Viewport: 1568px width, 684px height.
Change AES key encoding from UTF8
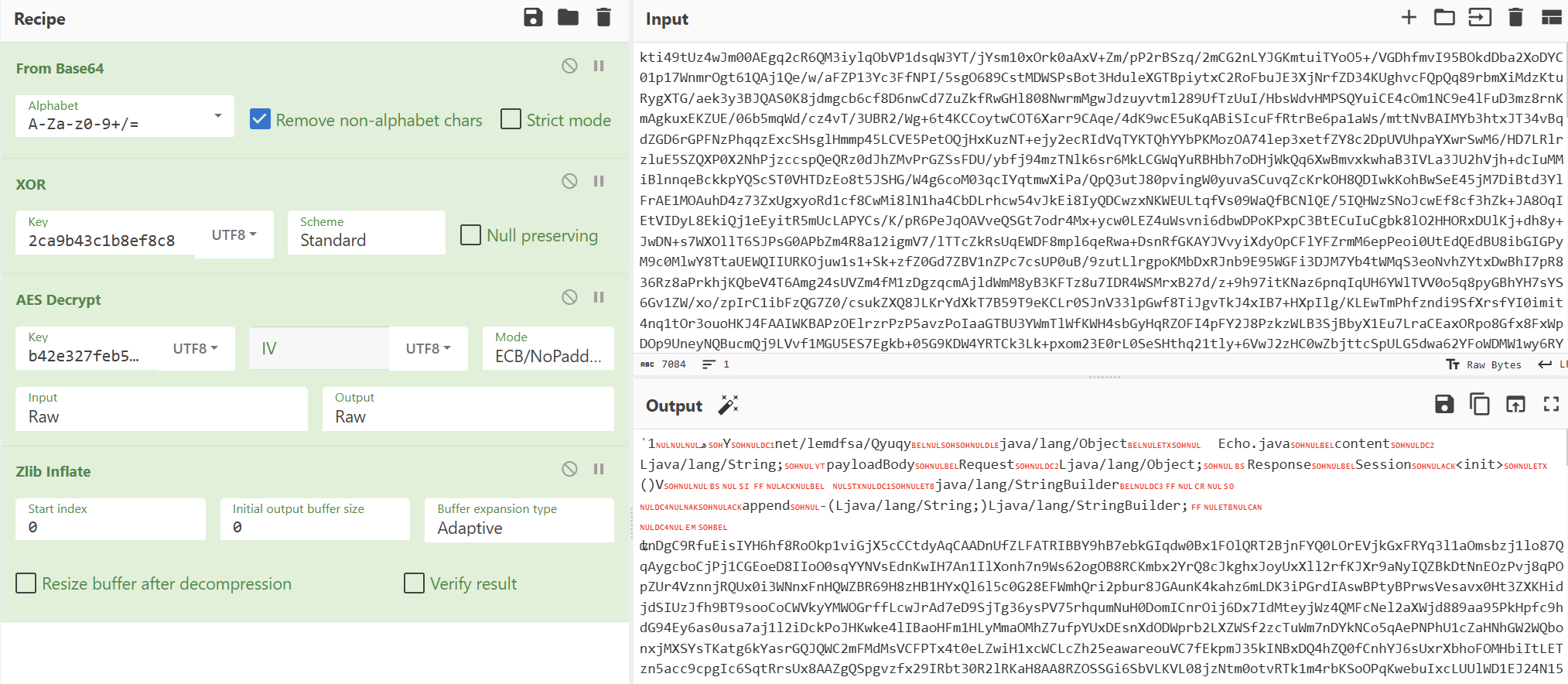point(196,348)
